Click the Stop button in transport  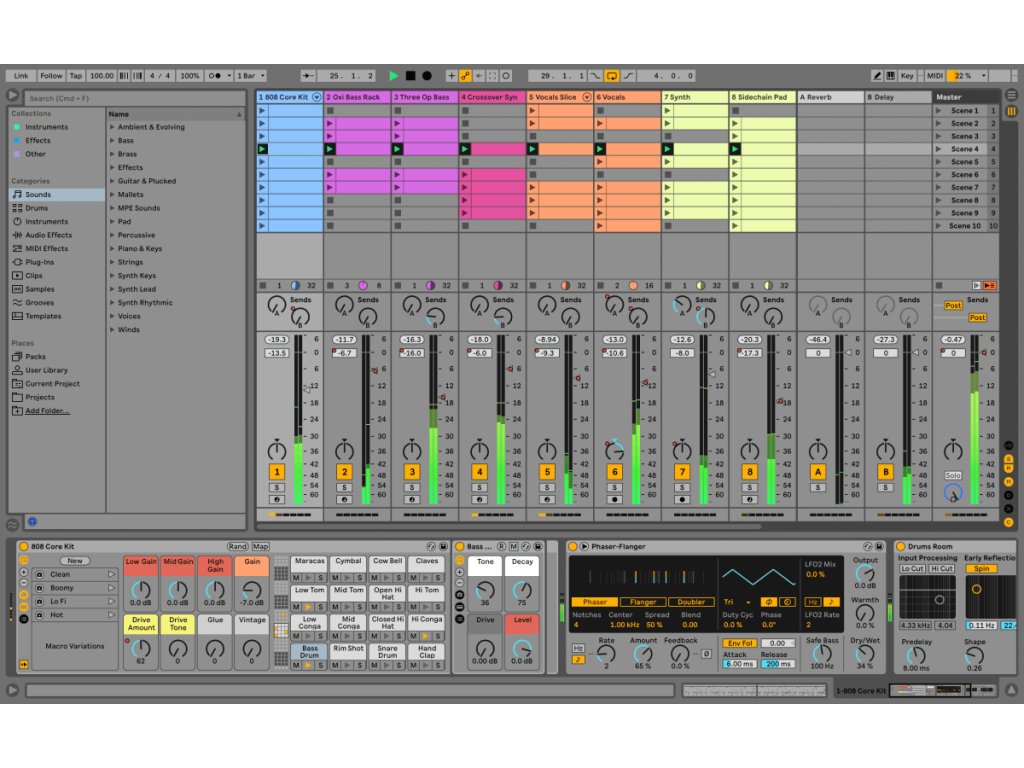(x=410, y=75)
